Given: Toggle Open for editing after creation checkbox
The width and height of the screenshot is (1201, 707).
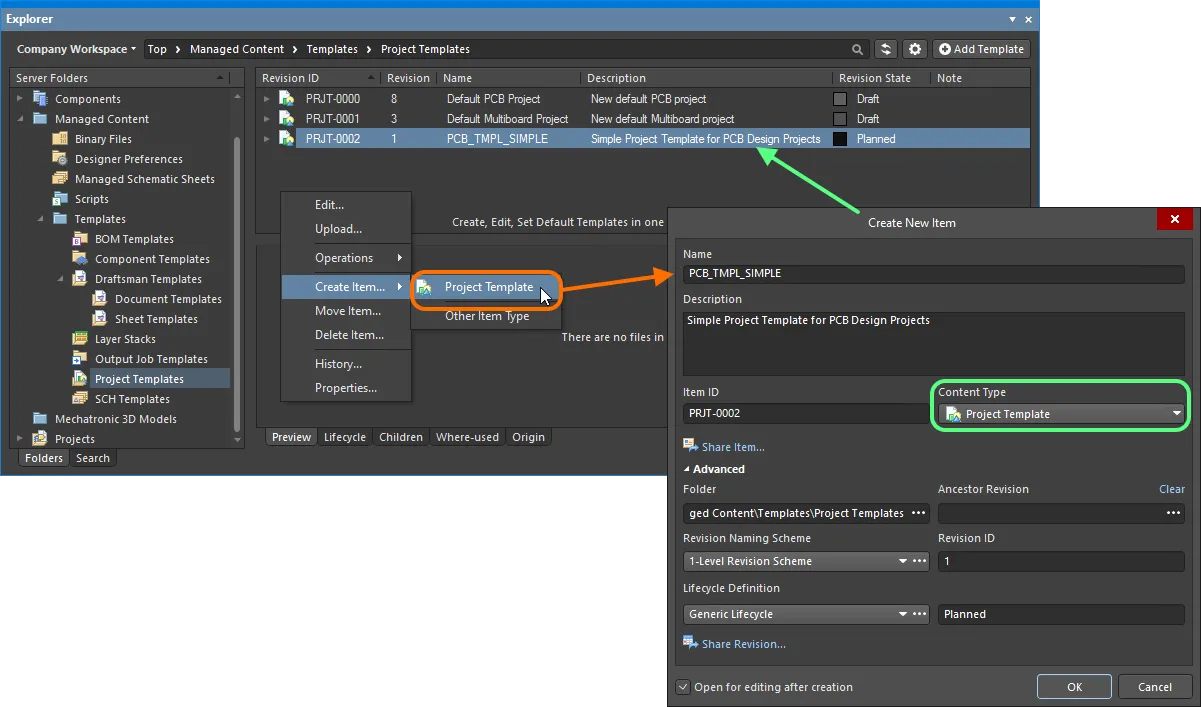Looking at the screenshot, I should [x=683, y=687].
